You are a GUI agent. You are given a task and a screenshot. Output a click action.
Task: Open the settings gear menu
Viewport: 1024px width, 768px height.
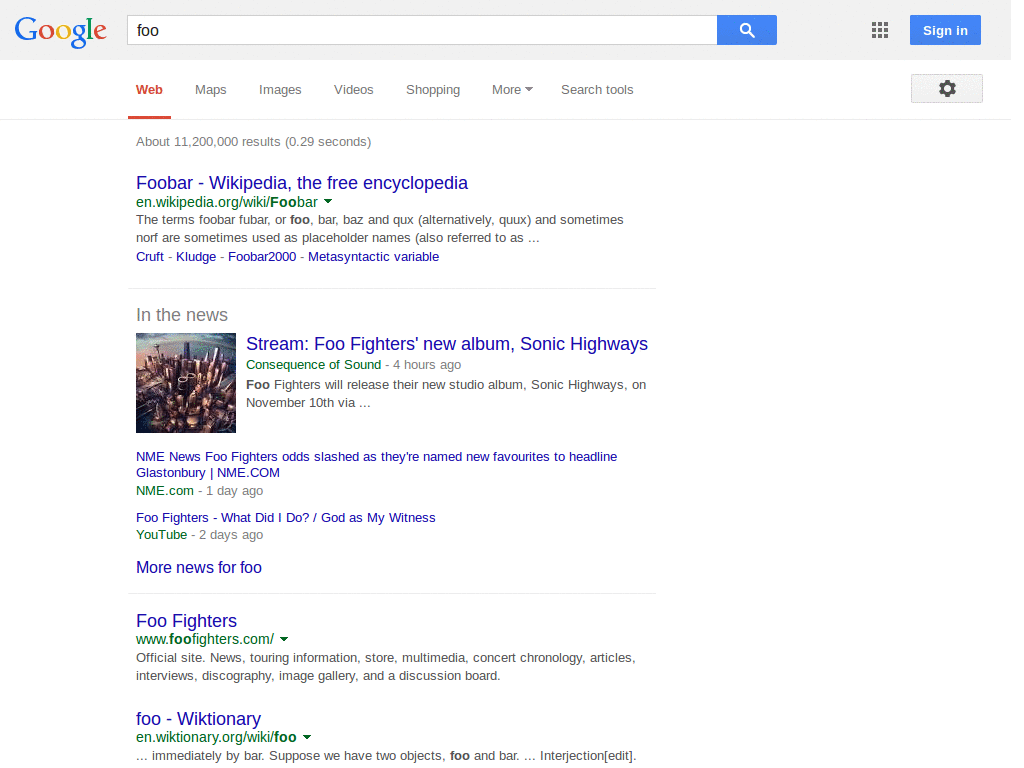tap(946, 89)
